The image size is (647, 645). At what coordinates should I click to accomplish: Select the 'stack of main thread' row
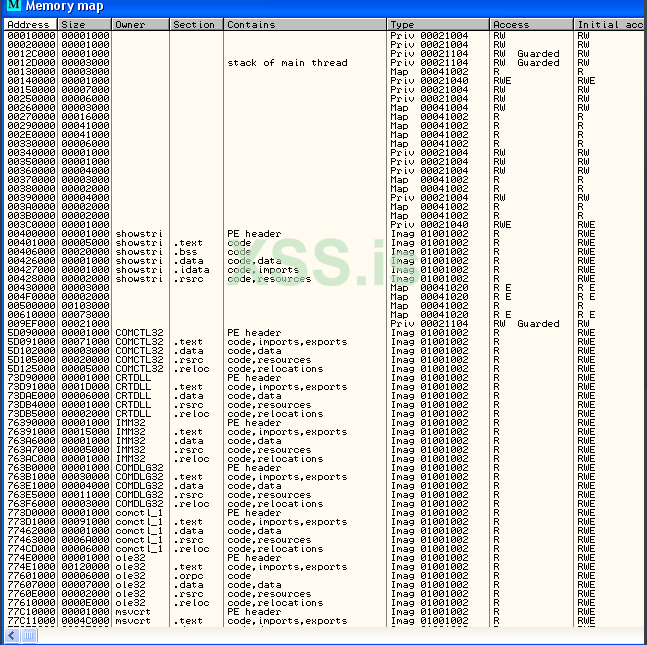324,63
